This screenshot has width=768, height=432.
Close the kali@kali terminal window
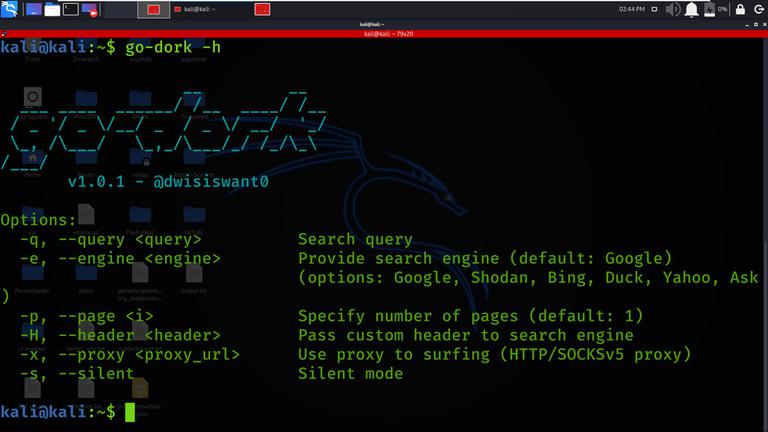[764, 24]
